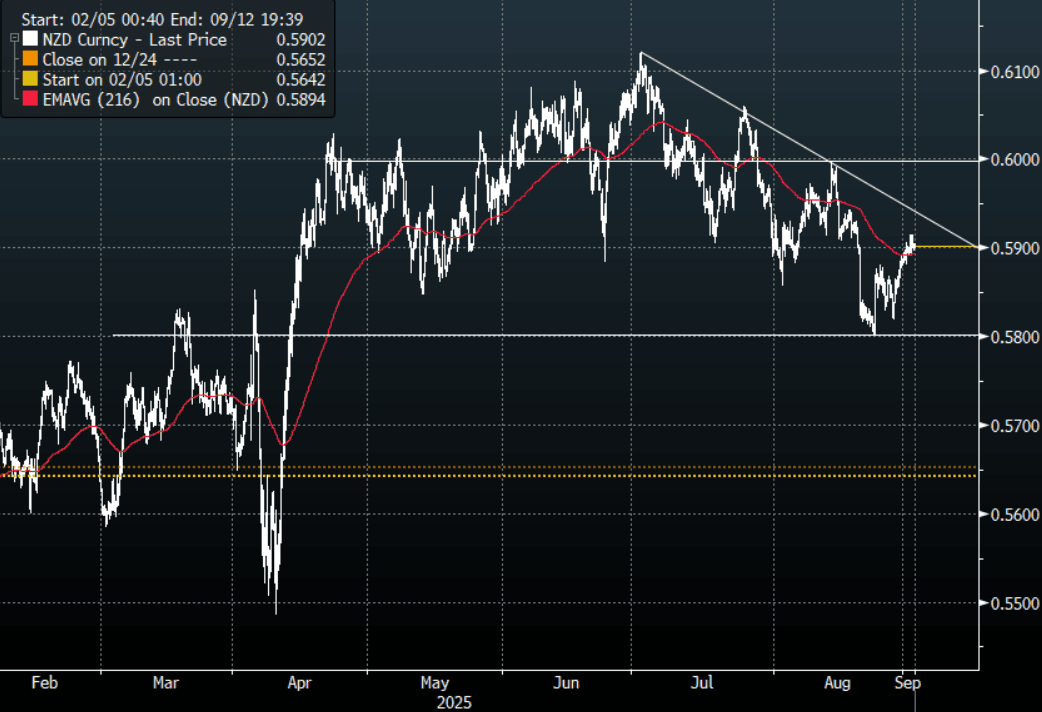1042x712 pixels.
Task: Click the red EMAVG color swatch
Action: tap(32, 97)
